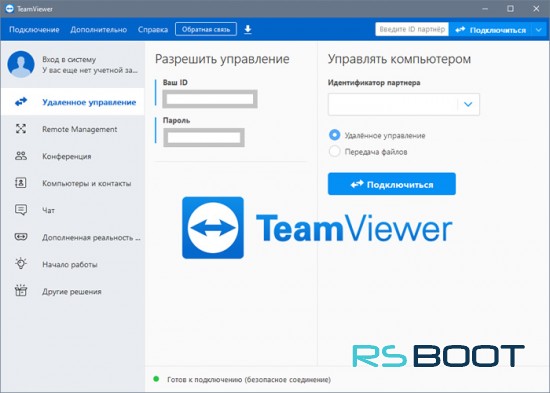Viewport: 550px width, 393px height.
Task: Open Компьютеры и контакты address book icon
Action: click(20, 183)
